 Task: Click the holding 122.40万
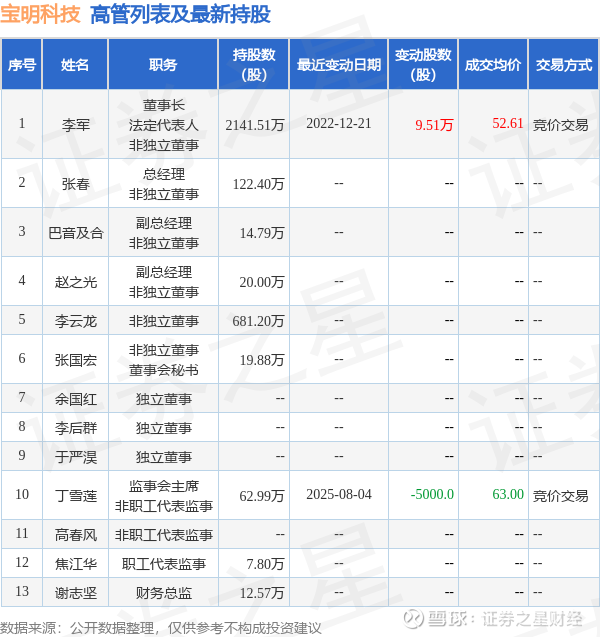coord(258,184)
